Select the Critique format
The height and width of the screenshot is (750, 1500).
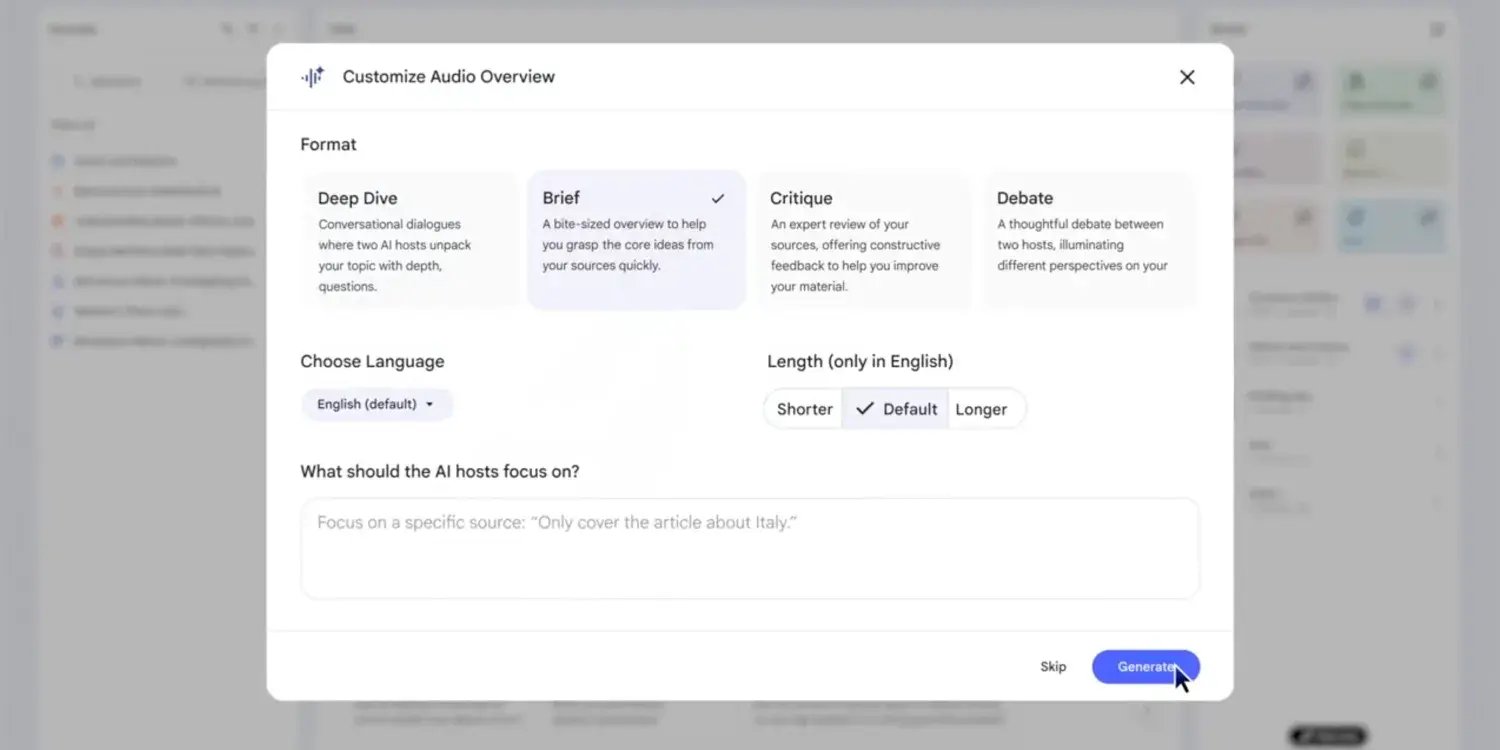coord(863,240)
